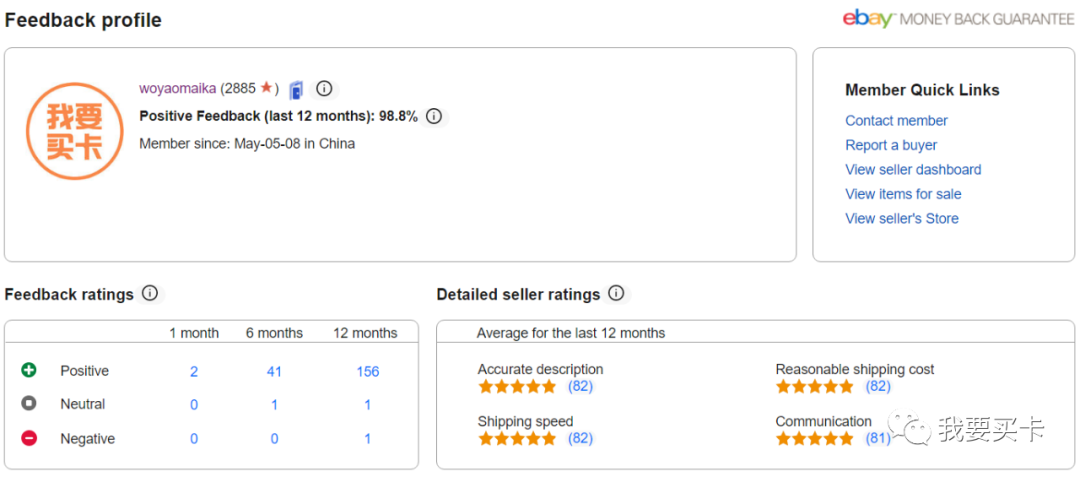Click the blue eBay store badge icon
The height and width of the screenshot is (477, 1080).
coord(296,90)
